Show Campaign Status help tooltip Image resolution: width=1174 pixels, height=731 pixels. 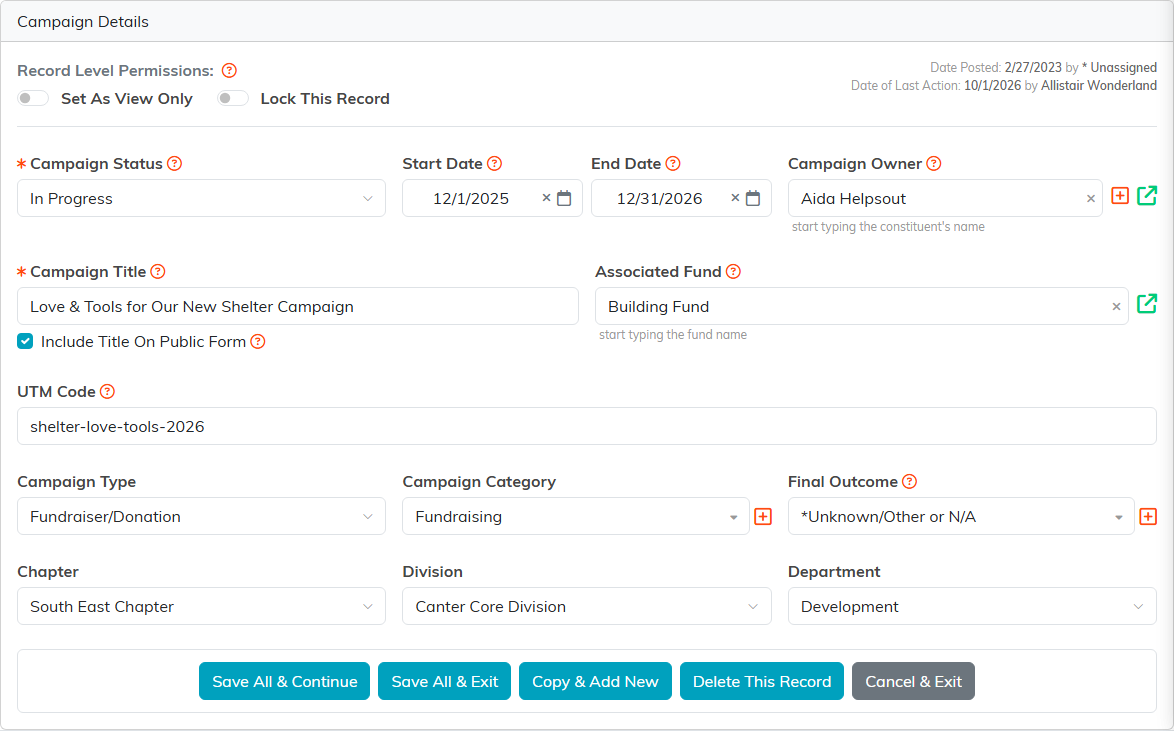(x=174, y=163)
